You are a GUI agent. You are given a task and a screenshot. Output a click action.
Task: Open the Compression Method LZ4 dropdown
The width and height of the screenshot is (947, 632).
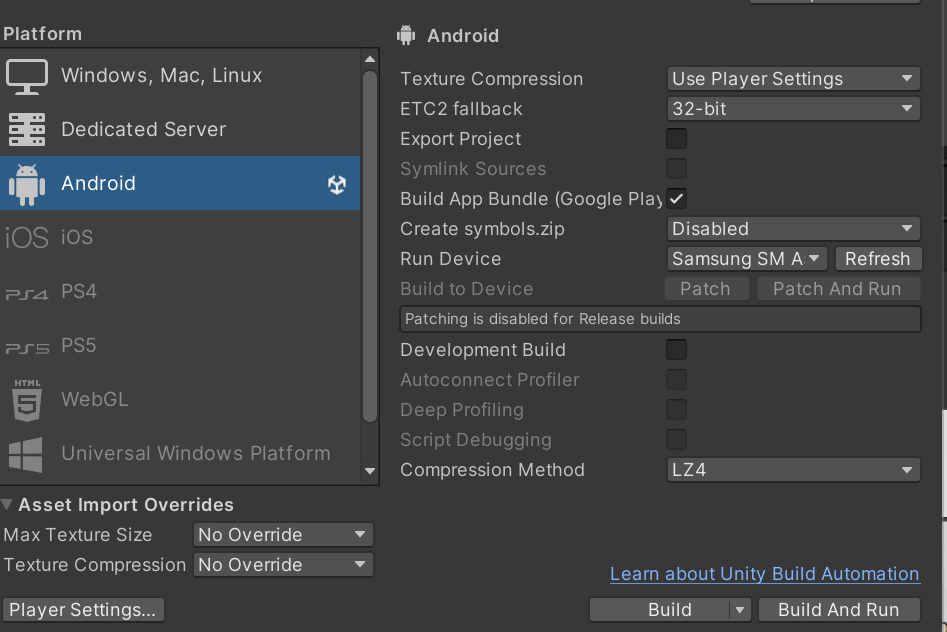pyautogui.click(x=794, y=469)
